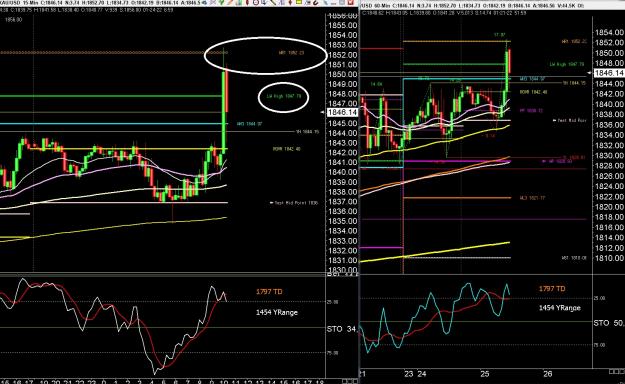Image resolution: width=625 pixels, height=384 pixels.
Task: Click the 60 Min chart title bar quote line
Action: [x=472, y=6]
